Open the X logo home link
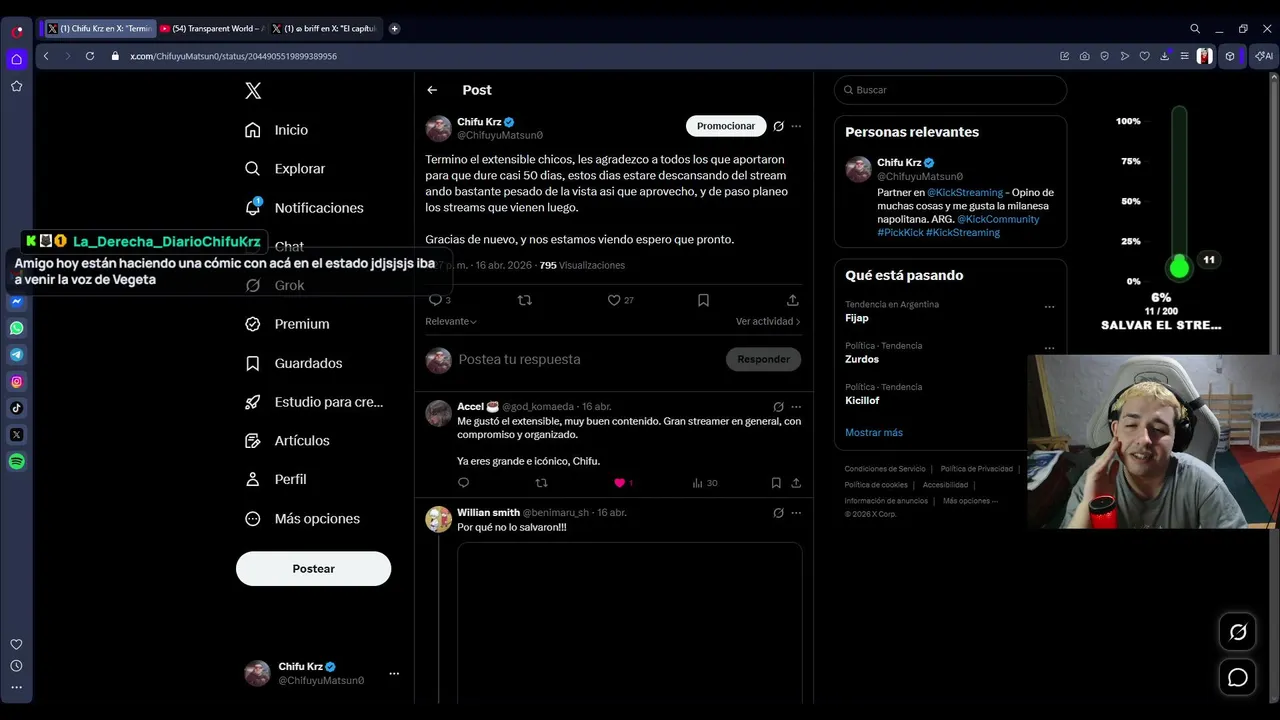Screen dimensions: 1280x720 (x=253, y=91)
